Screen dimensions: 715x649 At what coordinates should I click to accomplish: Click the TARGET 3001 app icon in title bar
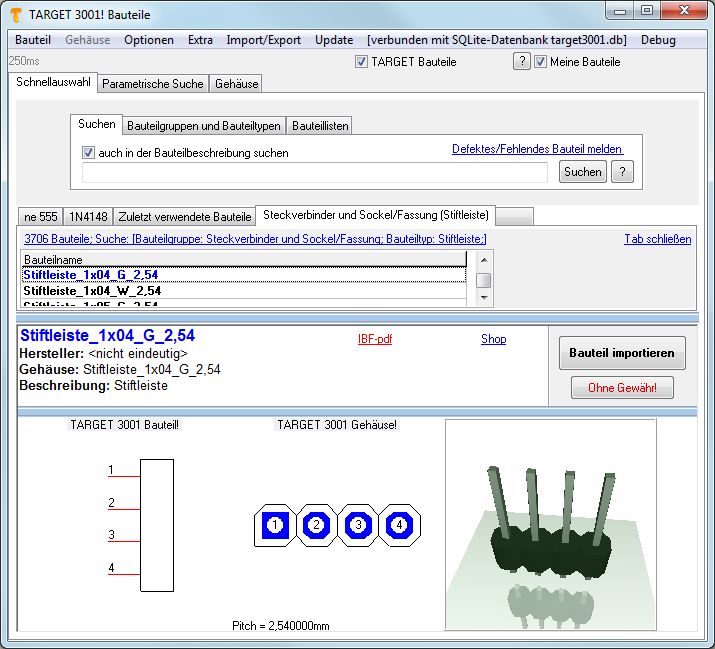[x=15, y=12]
